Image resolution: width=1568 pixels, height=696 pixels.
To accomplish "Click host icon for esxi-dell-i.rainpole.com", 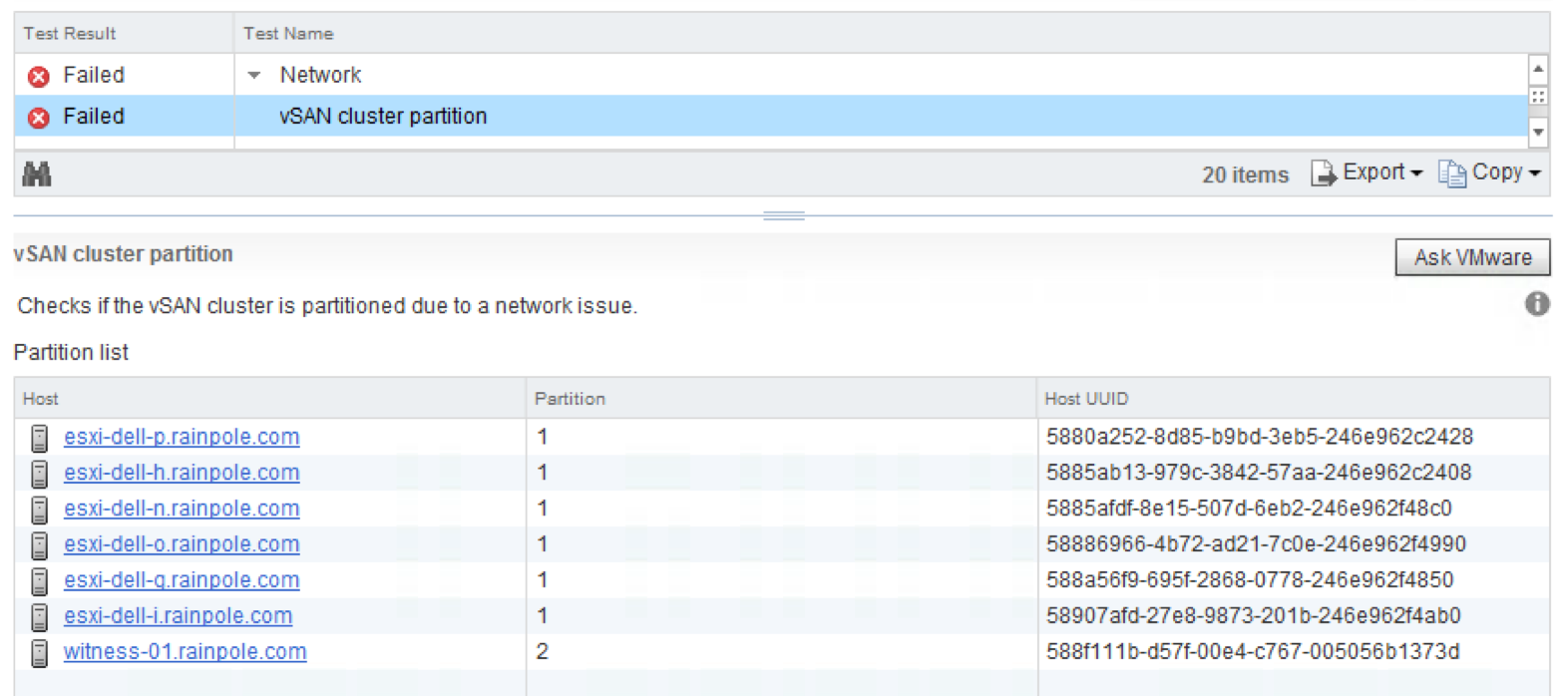I will point(39,617).
